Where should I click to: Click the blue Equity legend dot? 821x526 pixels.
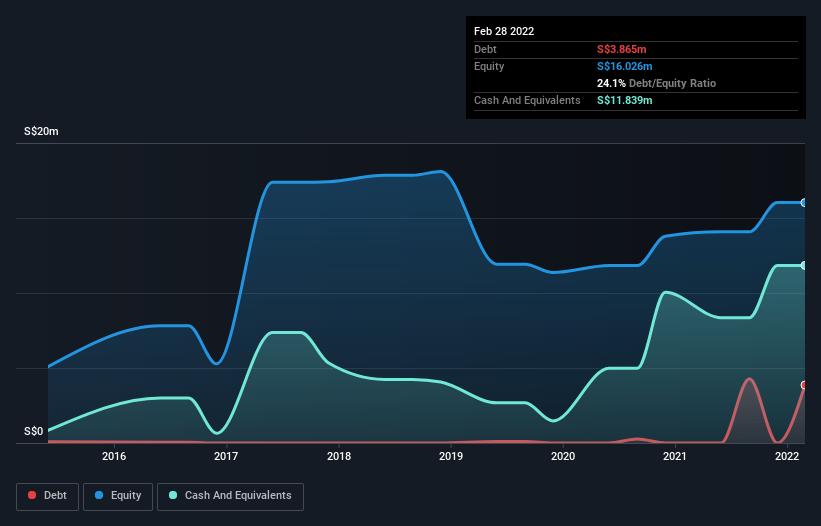[99, 495]
